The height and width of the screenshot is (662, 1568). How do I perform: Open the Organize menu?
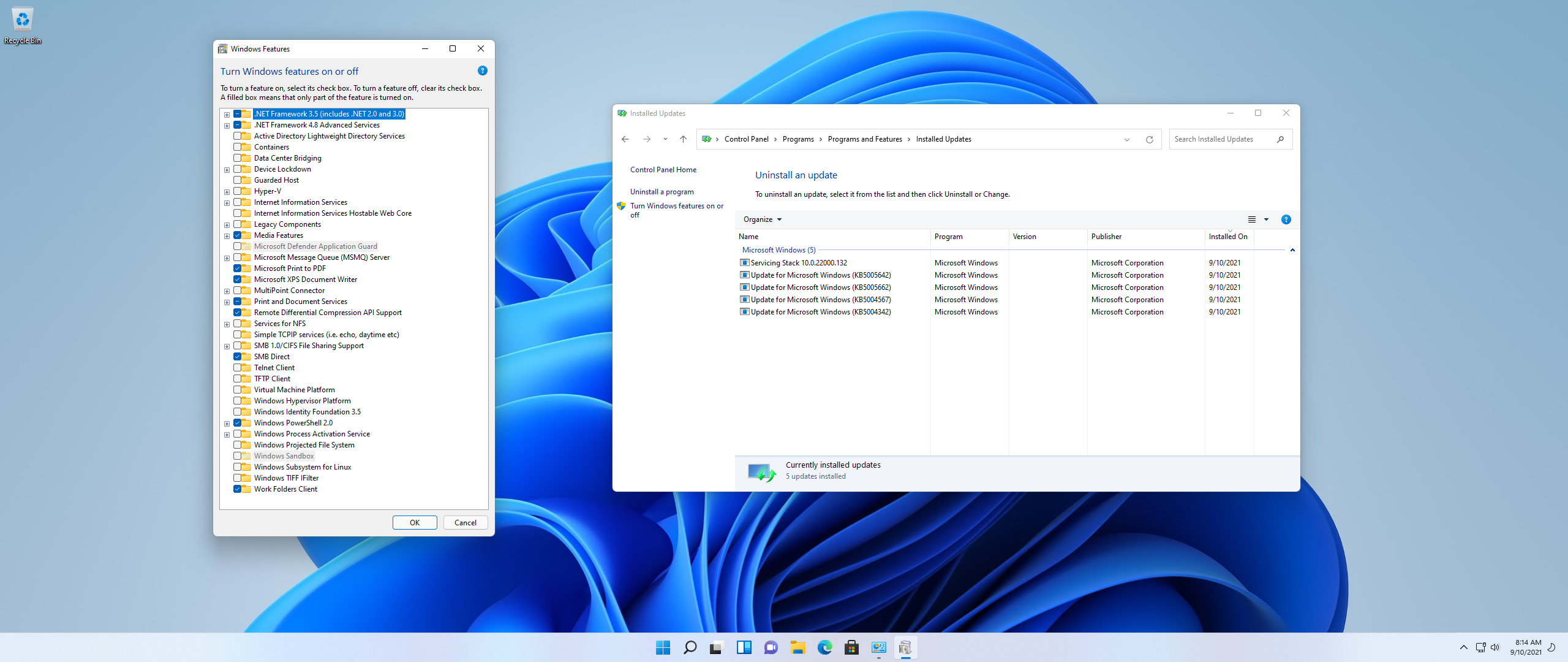763,219
